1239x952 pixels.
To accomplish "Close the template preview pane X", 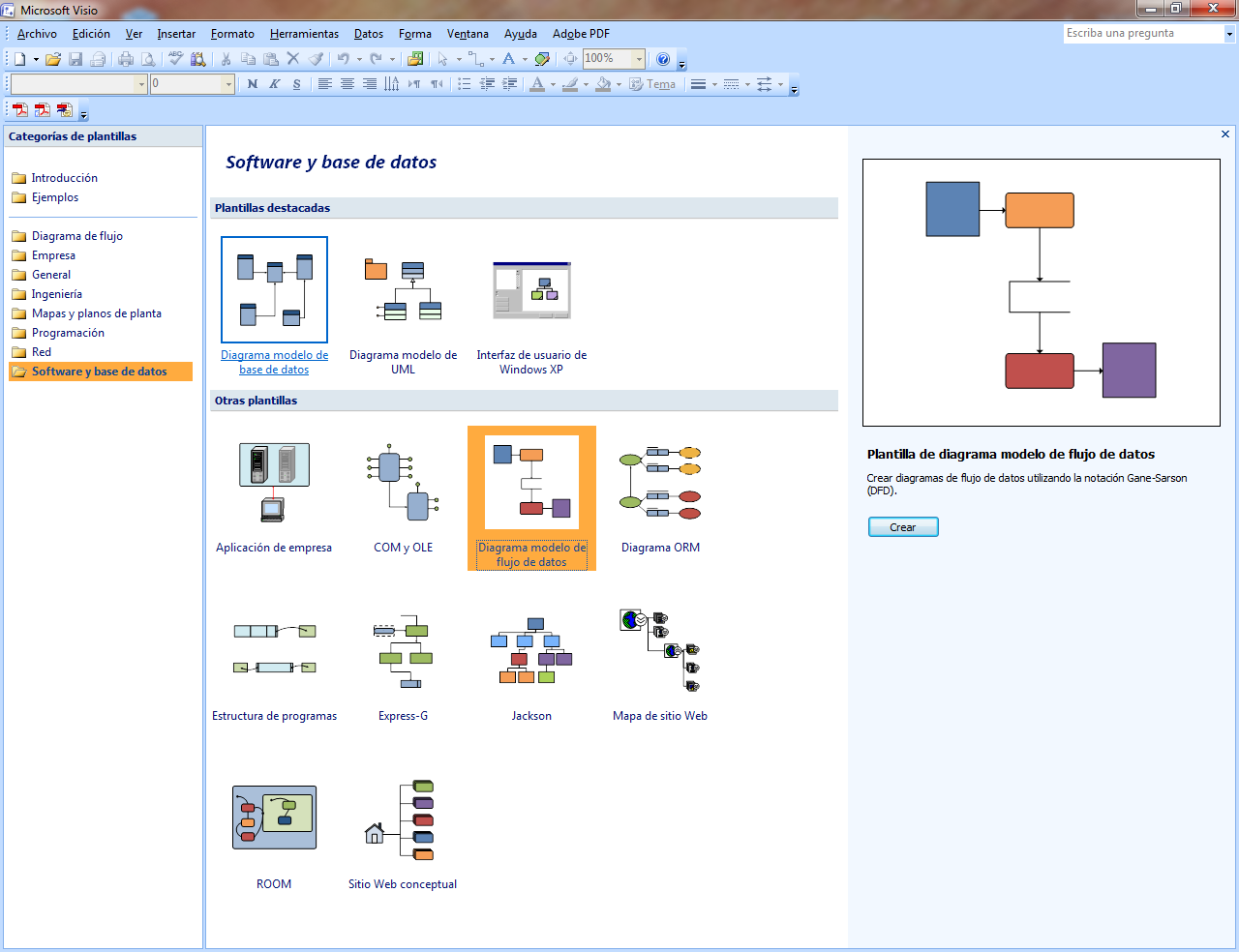I will point(1225,134).
